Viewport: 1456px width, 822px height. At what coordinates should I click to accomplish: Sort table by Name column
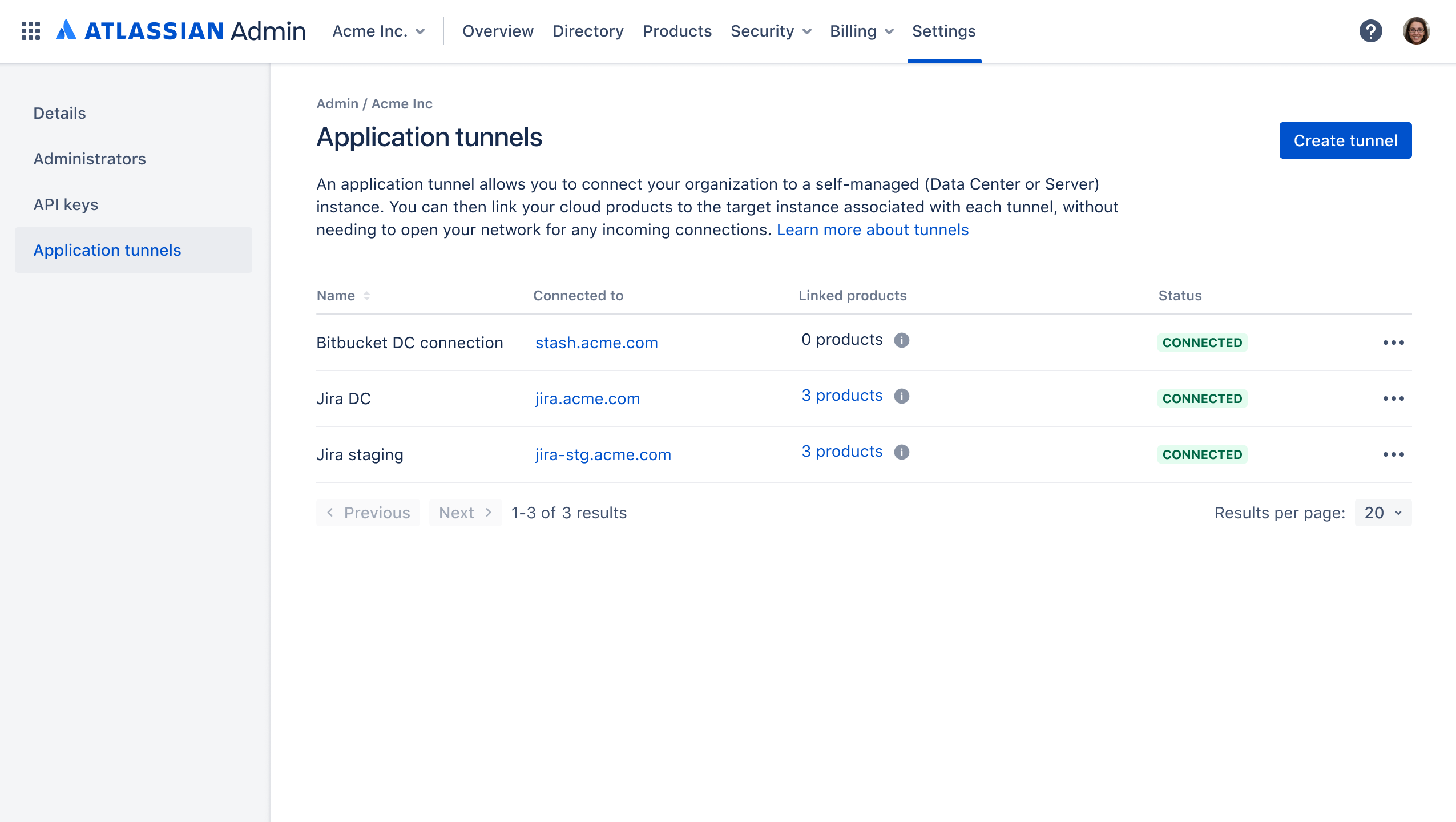(x=344, y=296)
